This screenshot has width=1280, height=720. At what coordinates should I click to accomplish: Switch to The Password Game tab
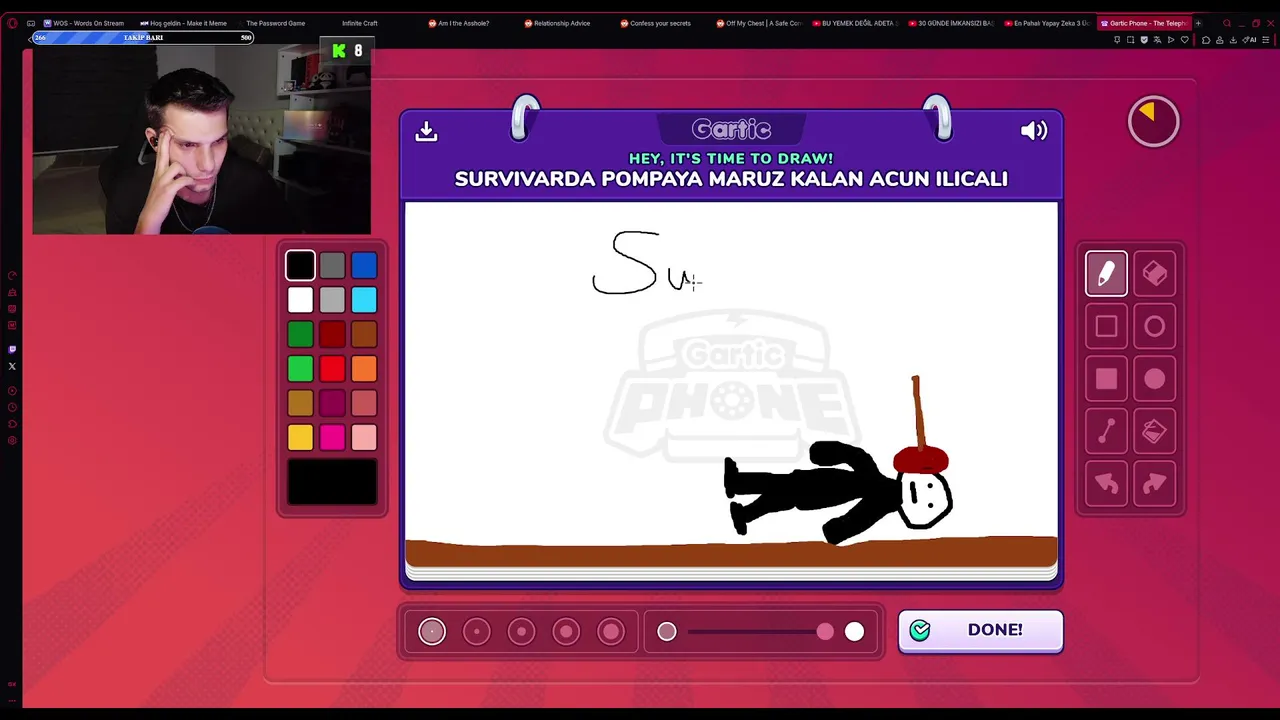275,23
